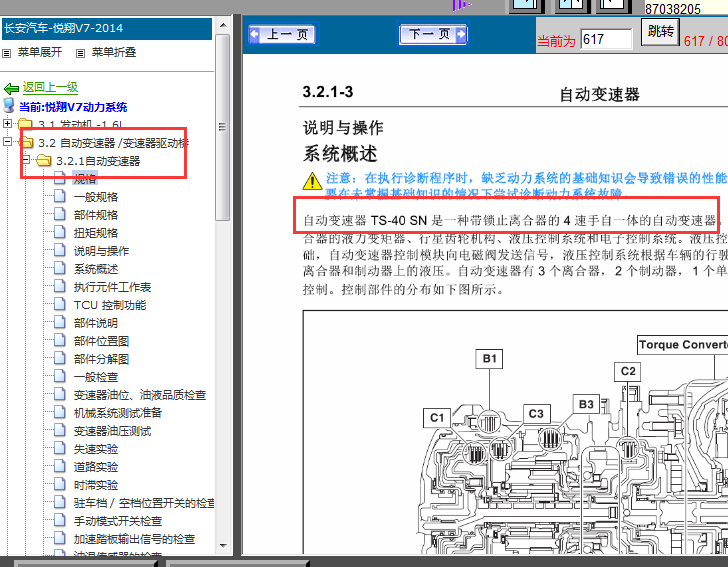Click the green back arrow icon
728x567 pixels.
(x=11, y=88)
